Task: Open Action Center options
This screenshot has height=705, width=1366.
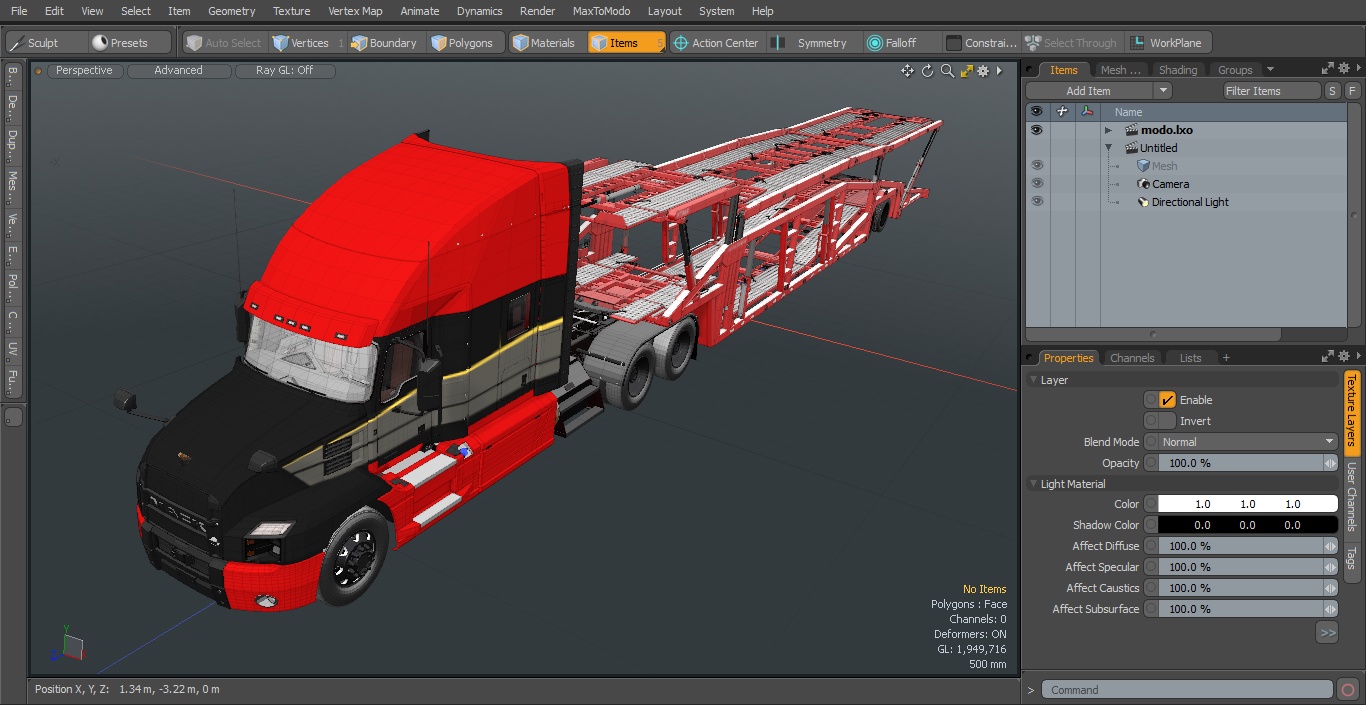Action: tap(716, 43)
